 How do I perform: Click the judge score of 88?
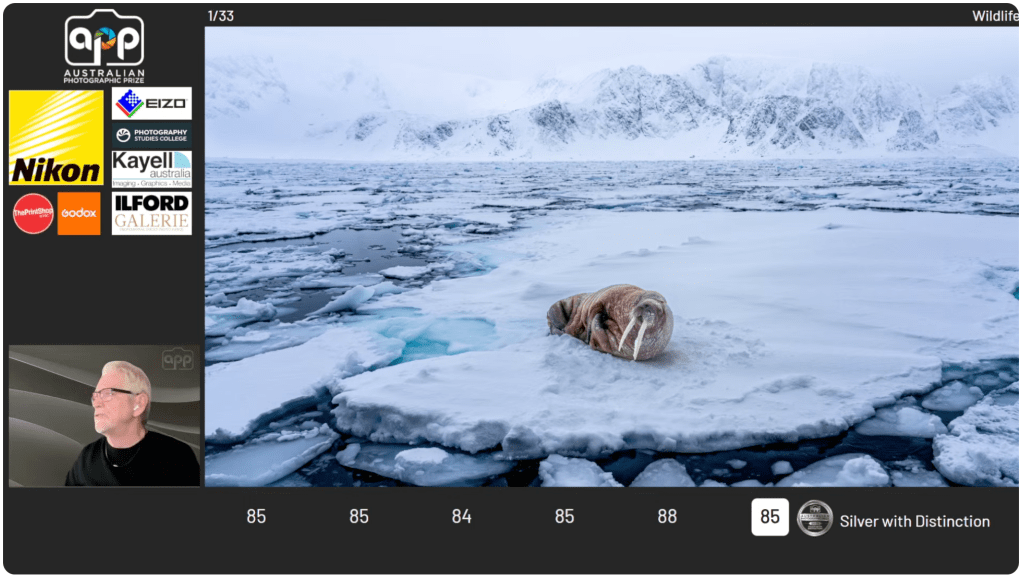point(667,517)
